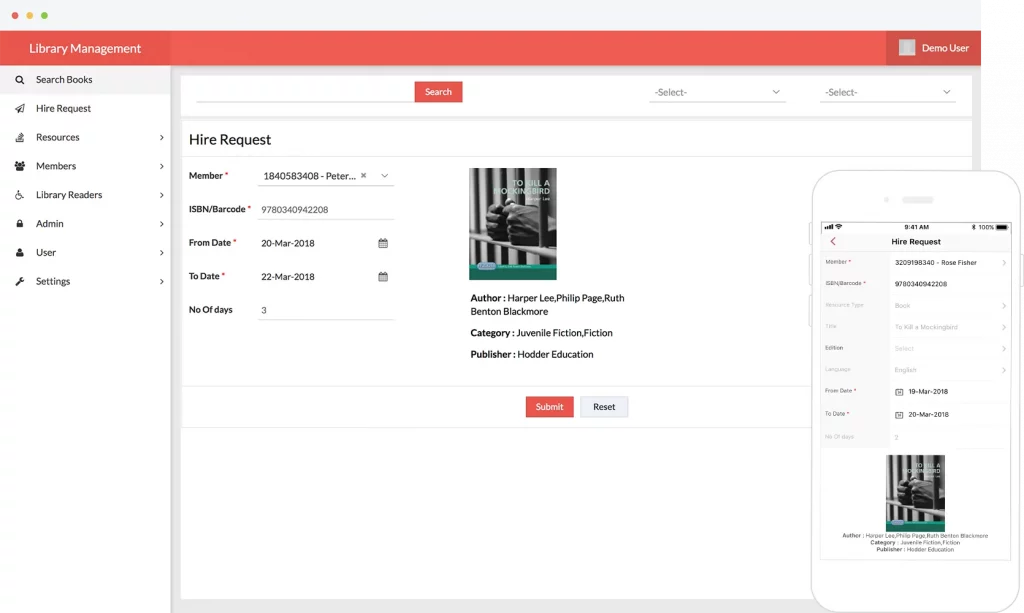Viewport: 1024px width, 613px height.
Task: Open the Resources sidebar icon
Action: (x=21, y=137)
